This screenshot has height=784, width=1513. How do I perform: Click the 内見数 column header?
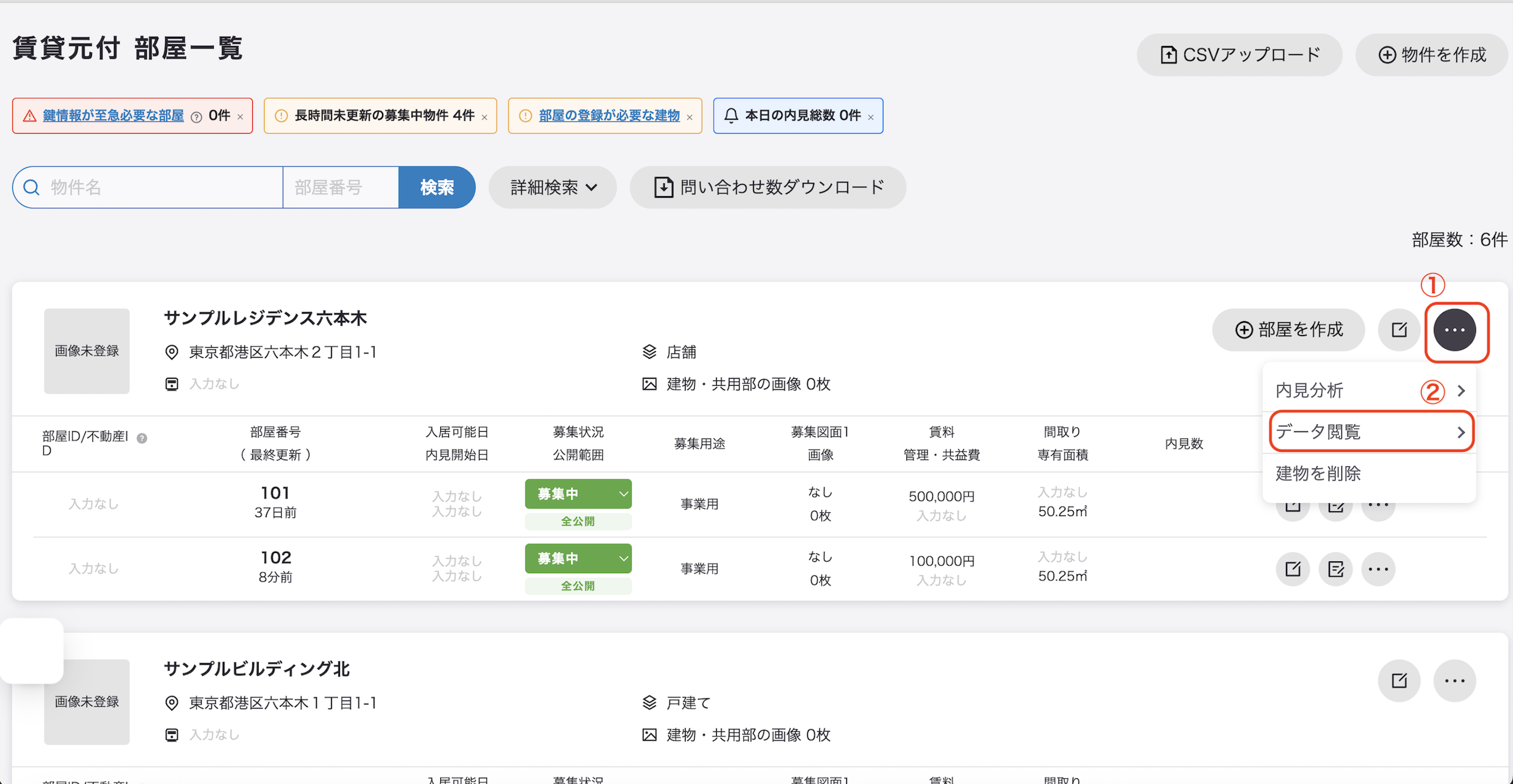click(x=1184, y=444)
